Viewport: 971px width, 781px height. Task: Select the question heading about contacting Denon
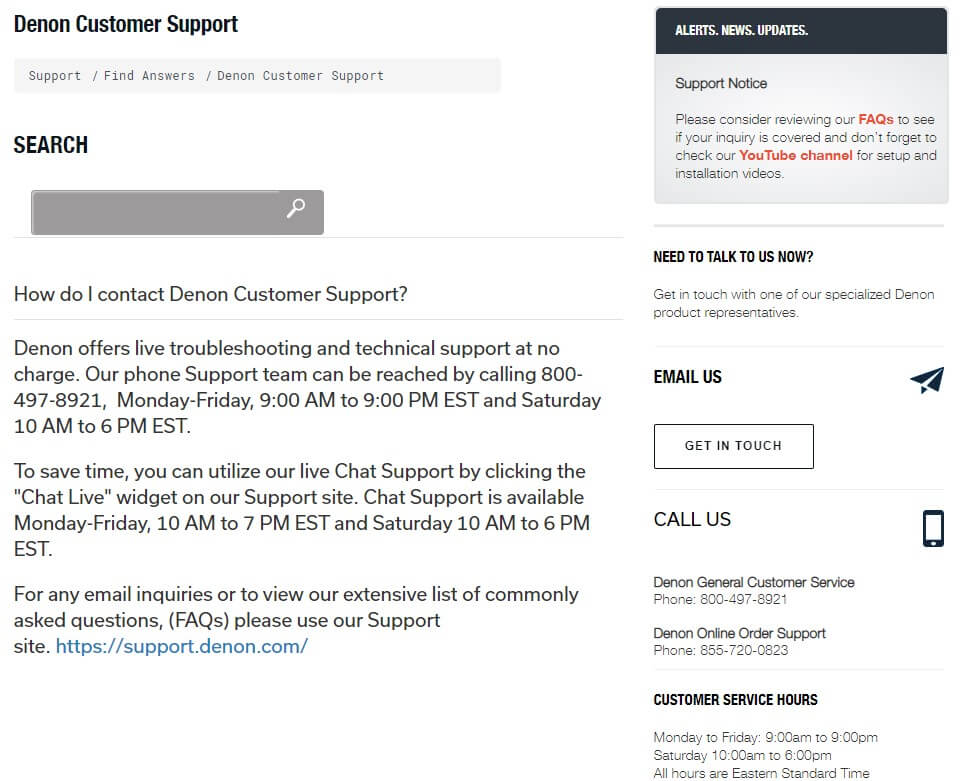(211, 294)
